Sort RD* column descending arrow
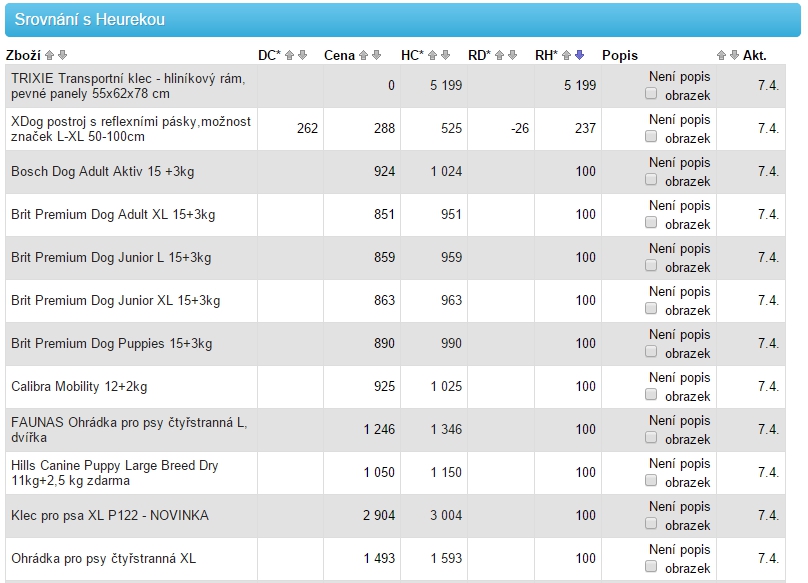This screenshot has height=583, width=808. tap(513, 56)
